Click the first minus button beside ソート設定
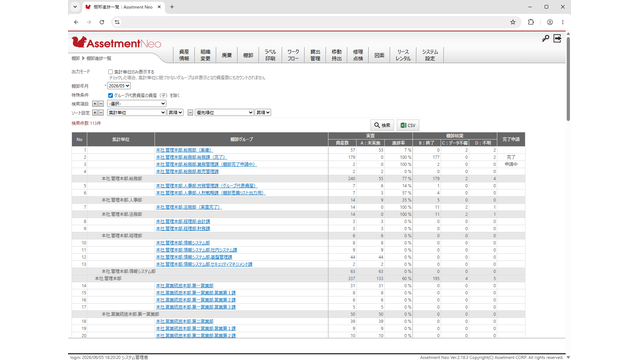 [x=100, y=113]
